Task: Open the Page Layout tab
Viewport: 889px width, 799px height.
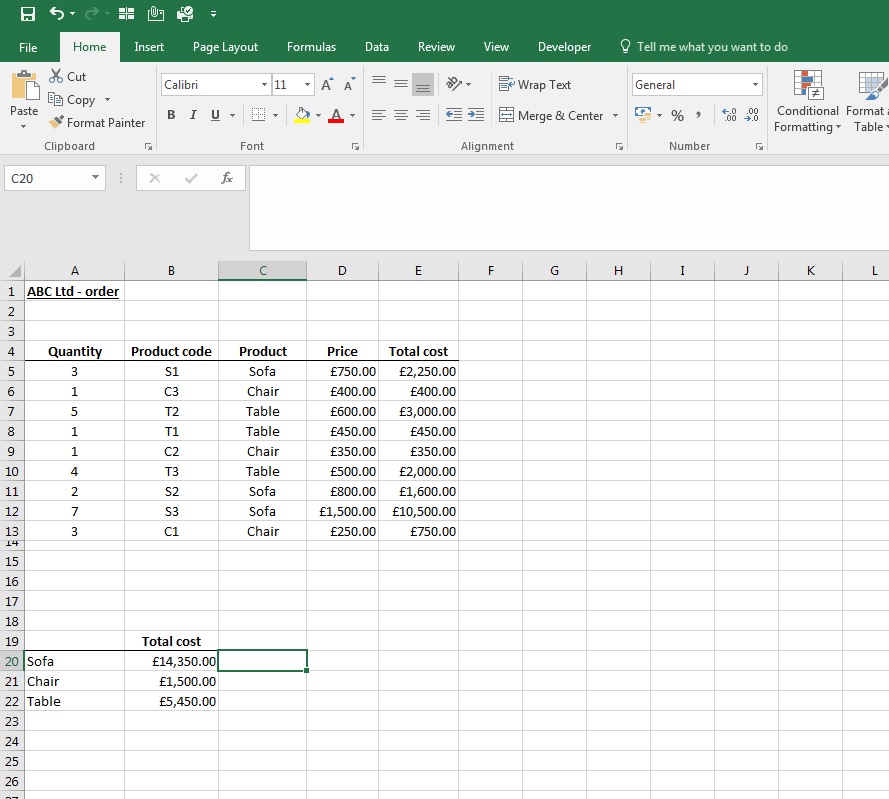Action: pos(225,47)
